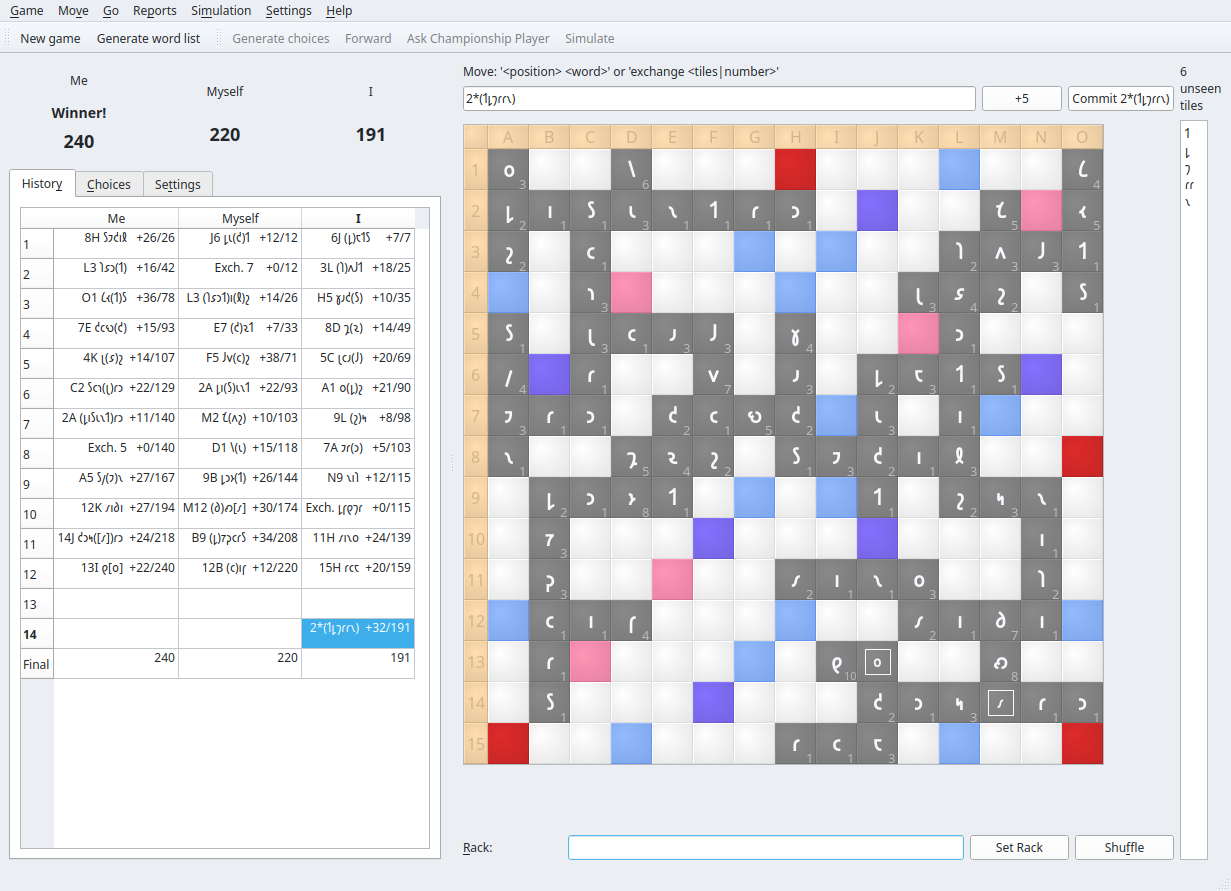Click New game in the toolbar
Image resolution: width=1231 pixels, height=891 pixels.
(50, 39)
